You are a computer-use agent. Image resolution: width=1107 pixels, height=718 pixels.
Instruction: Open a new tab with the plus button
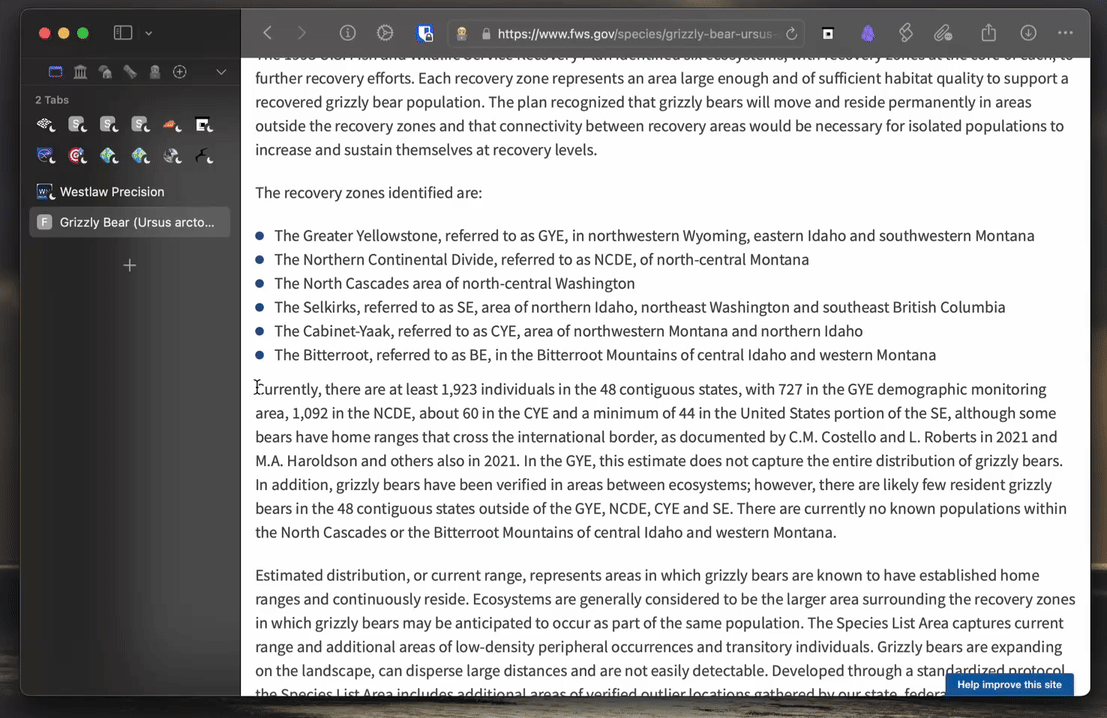129,265
